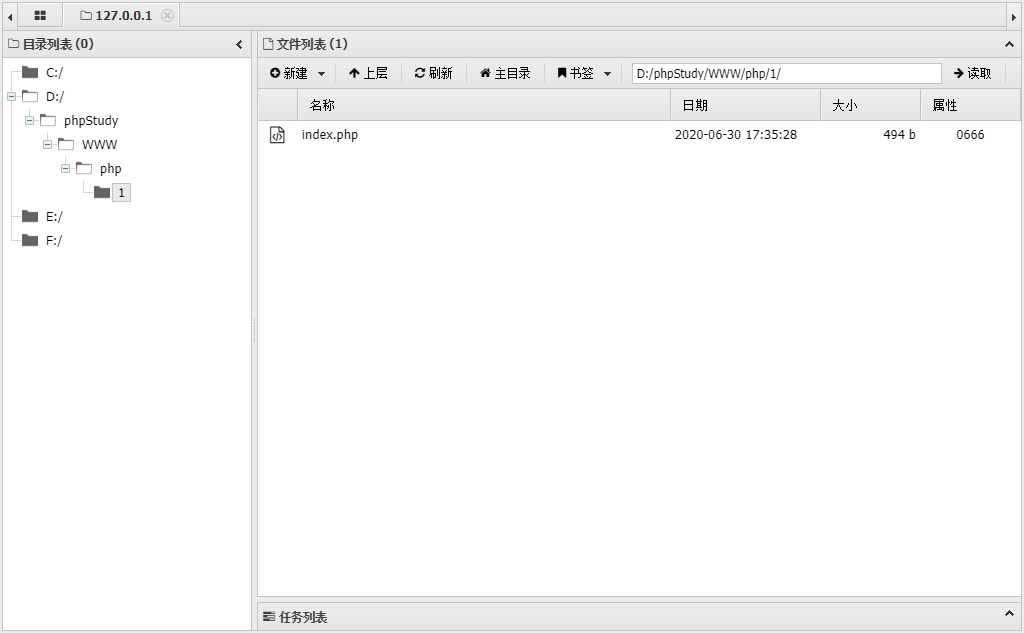The width and height of the screenshot is (1024, 633).
Task: Click the attribute value 0666
Action: [x=970, y=135]
